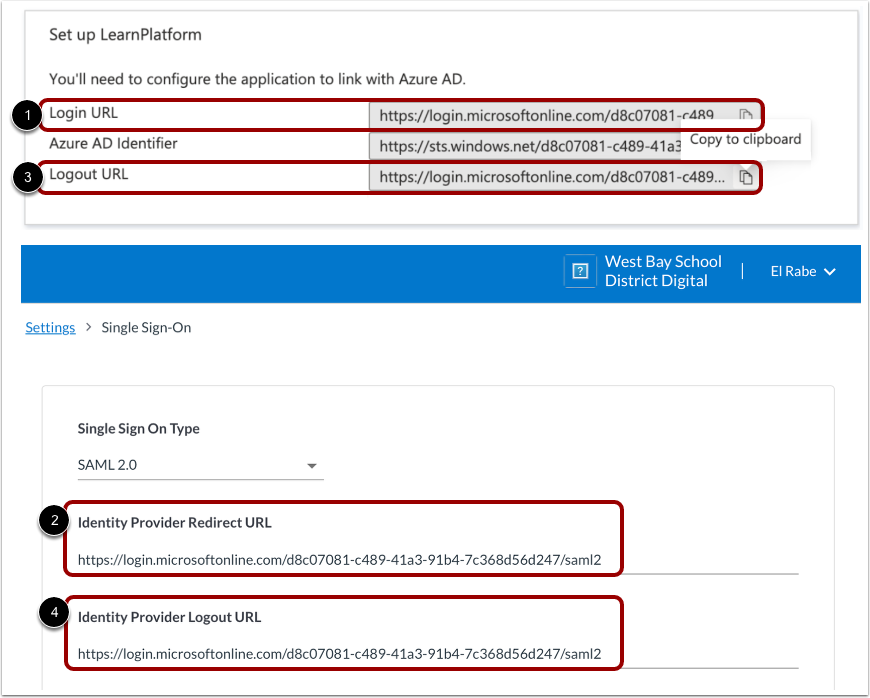Click the Set up LearnPlatform heading
870x698 pixels.
(x=126, y=33)
